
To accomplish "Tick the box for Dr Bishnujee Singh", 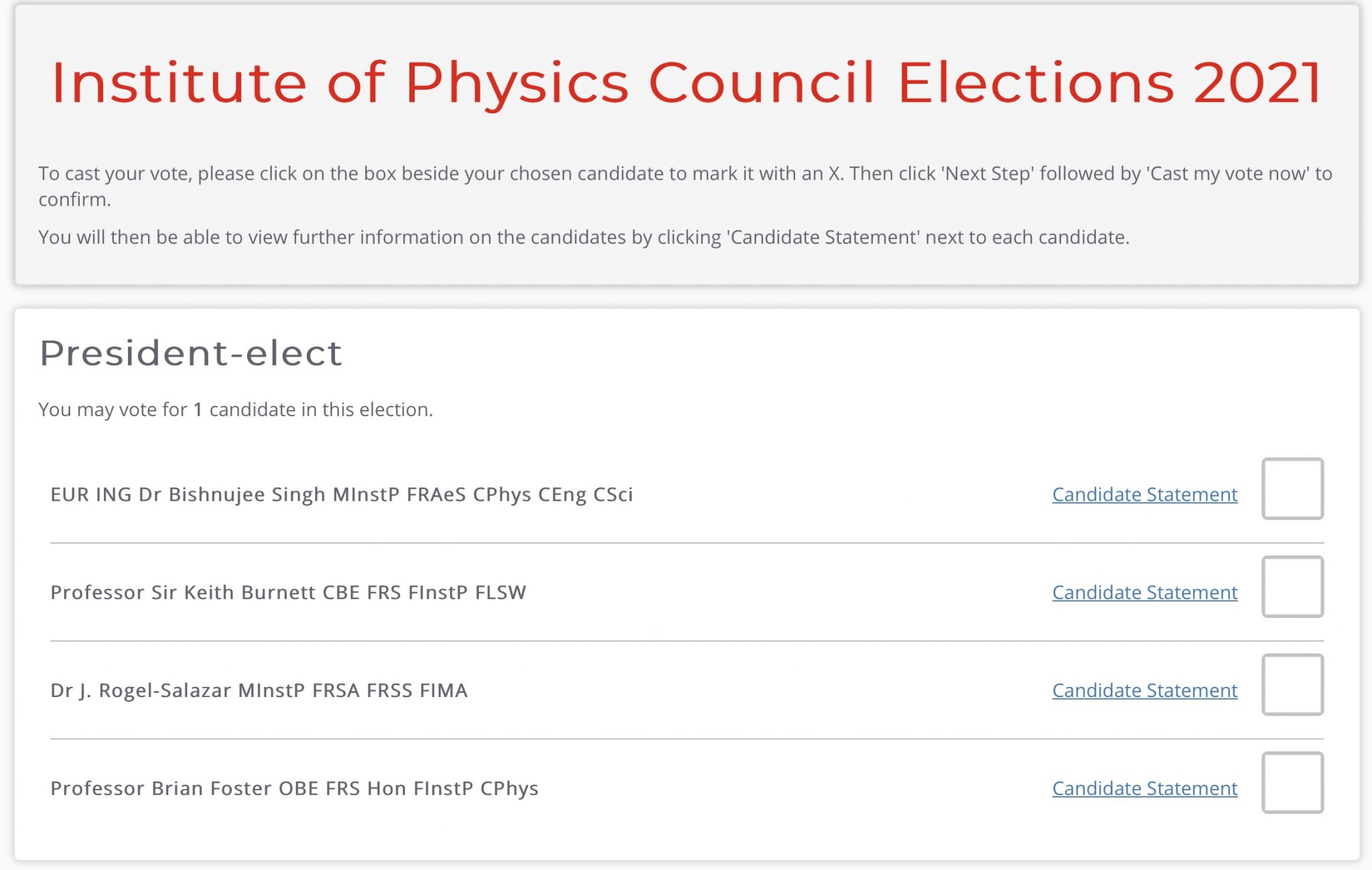I will coord(1292,489).
